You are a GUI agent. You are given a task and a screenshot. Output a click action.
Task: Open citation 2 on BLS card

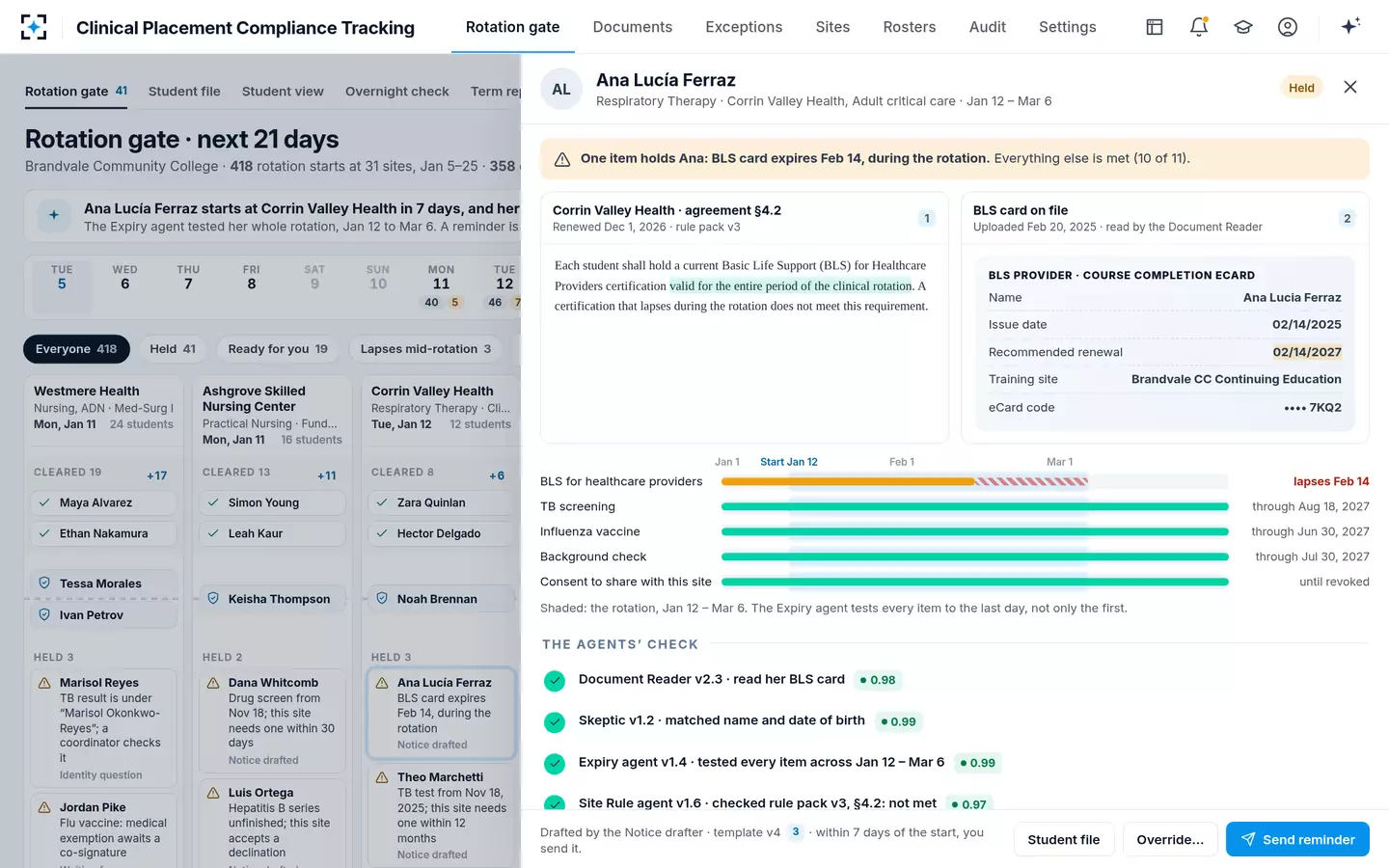[1348, 218]
